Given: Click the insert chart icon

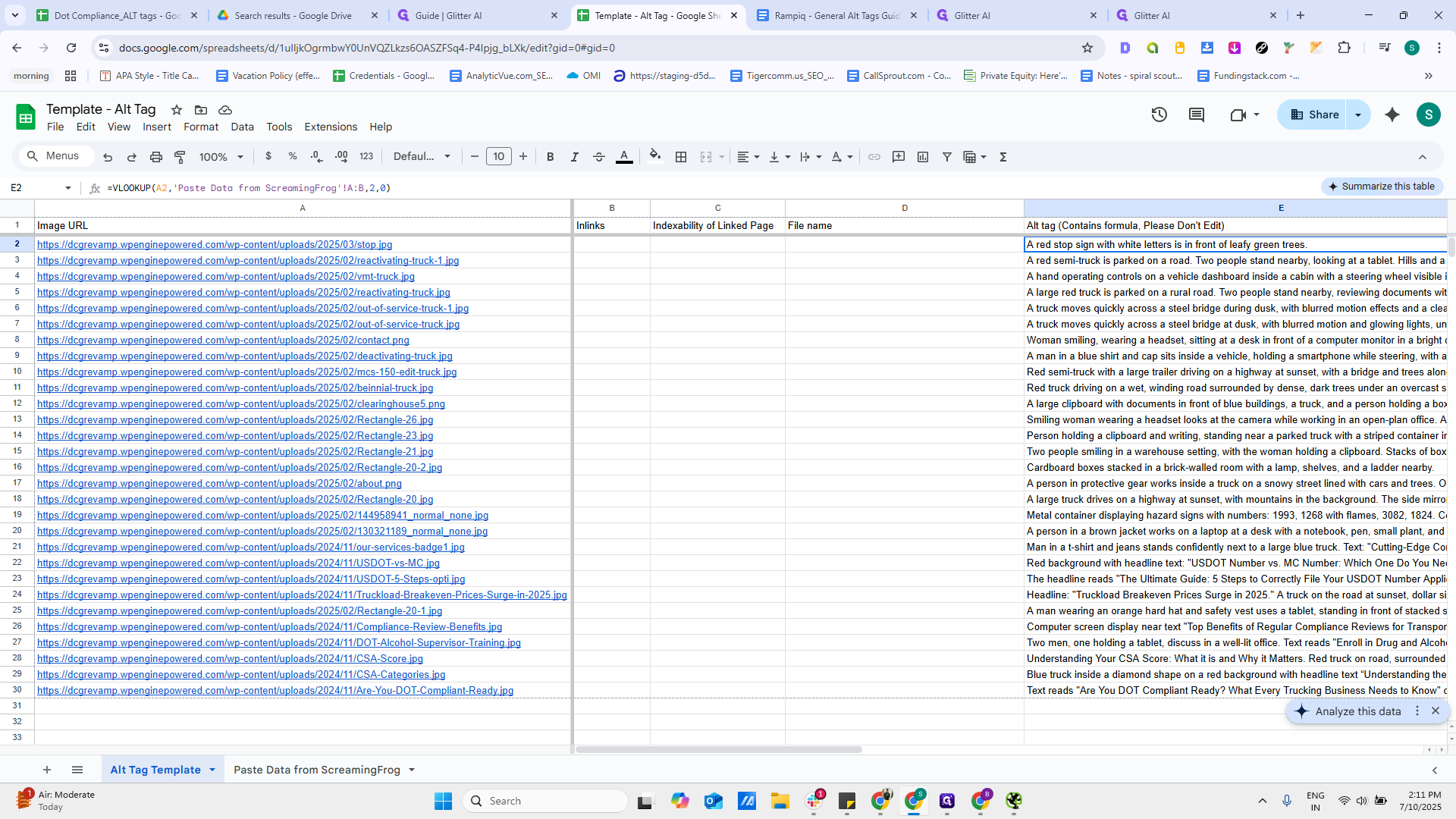Looking at the screenshot, I should click(x=923, y=157).
